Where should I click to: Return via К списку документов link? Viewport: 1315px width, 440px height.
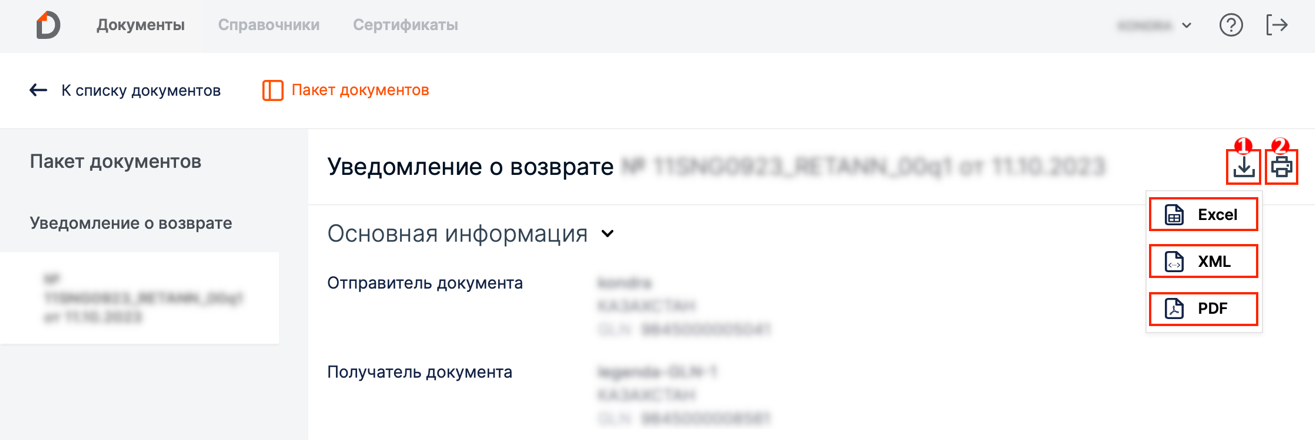pos(141,90)
